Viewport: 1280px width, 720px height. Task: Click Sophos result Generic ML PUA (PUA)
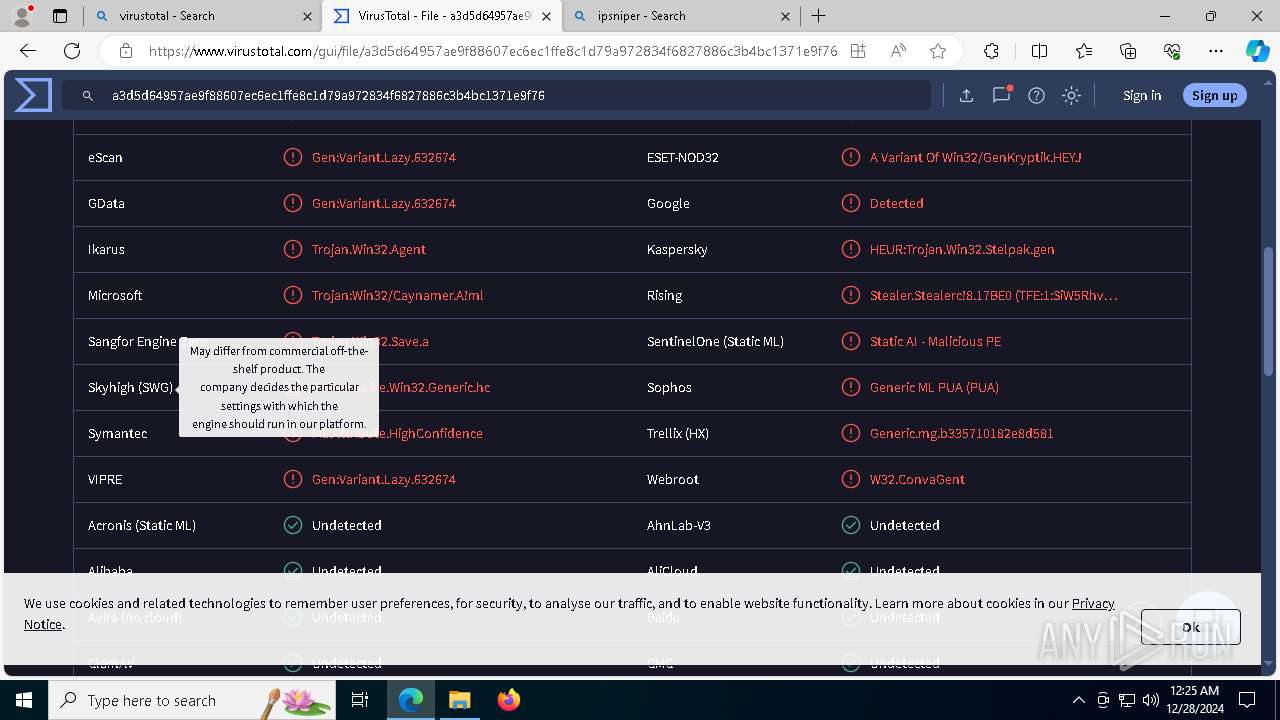(934, 387)
